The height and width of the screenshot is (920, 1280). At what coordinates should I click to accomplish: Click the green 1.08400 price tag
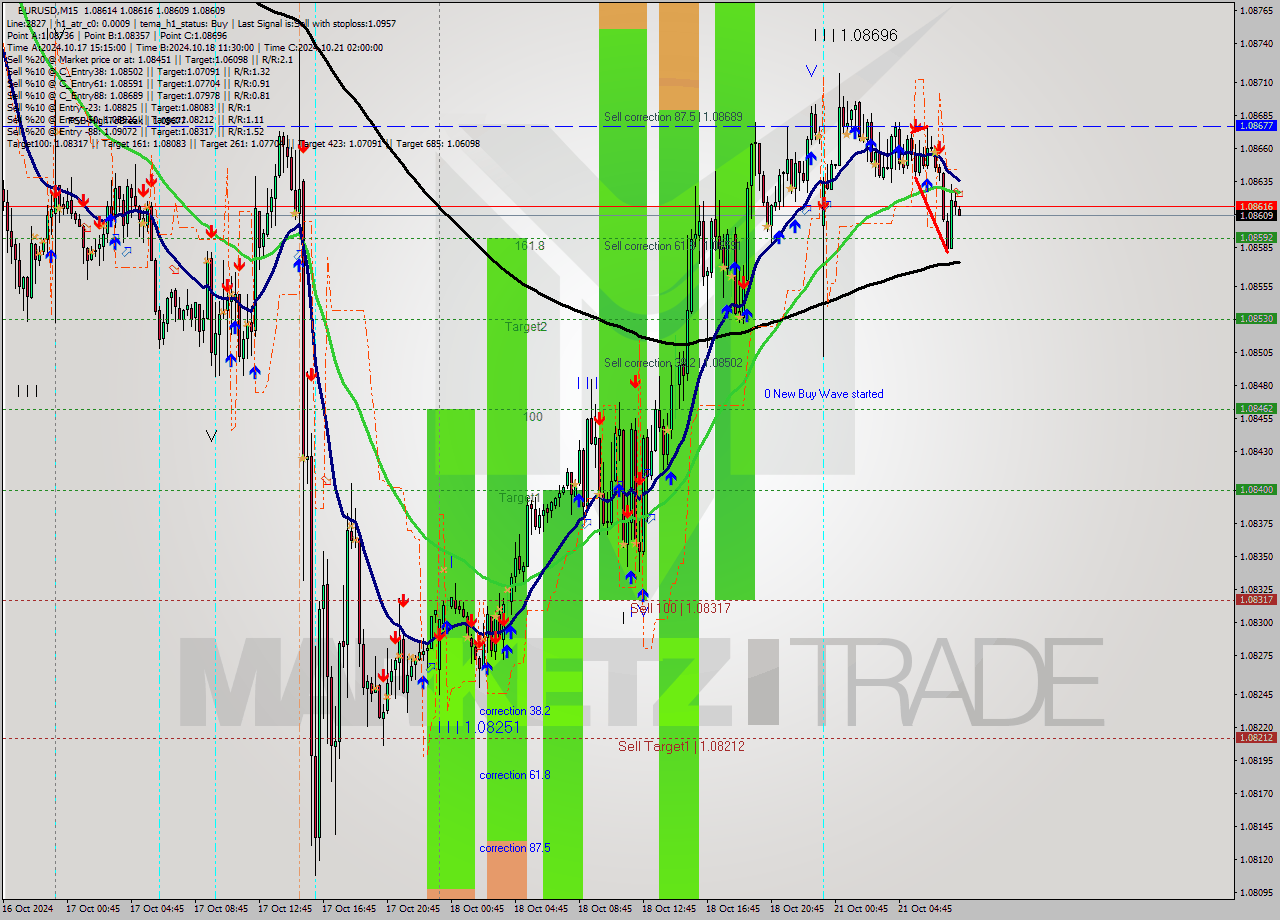(x=1256, y=489)
